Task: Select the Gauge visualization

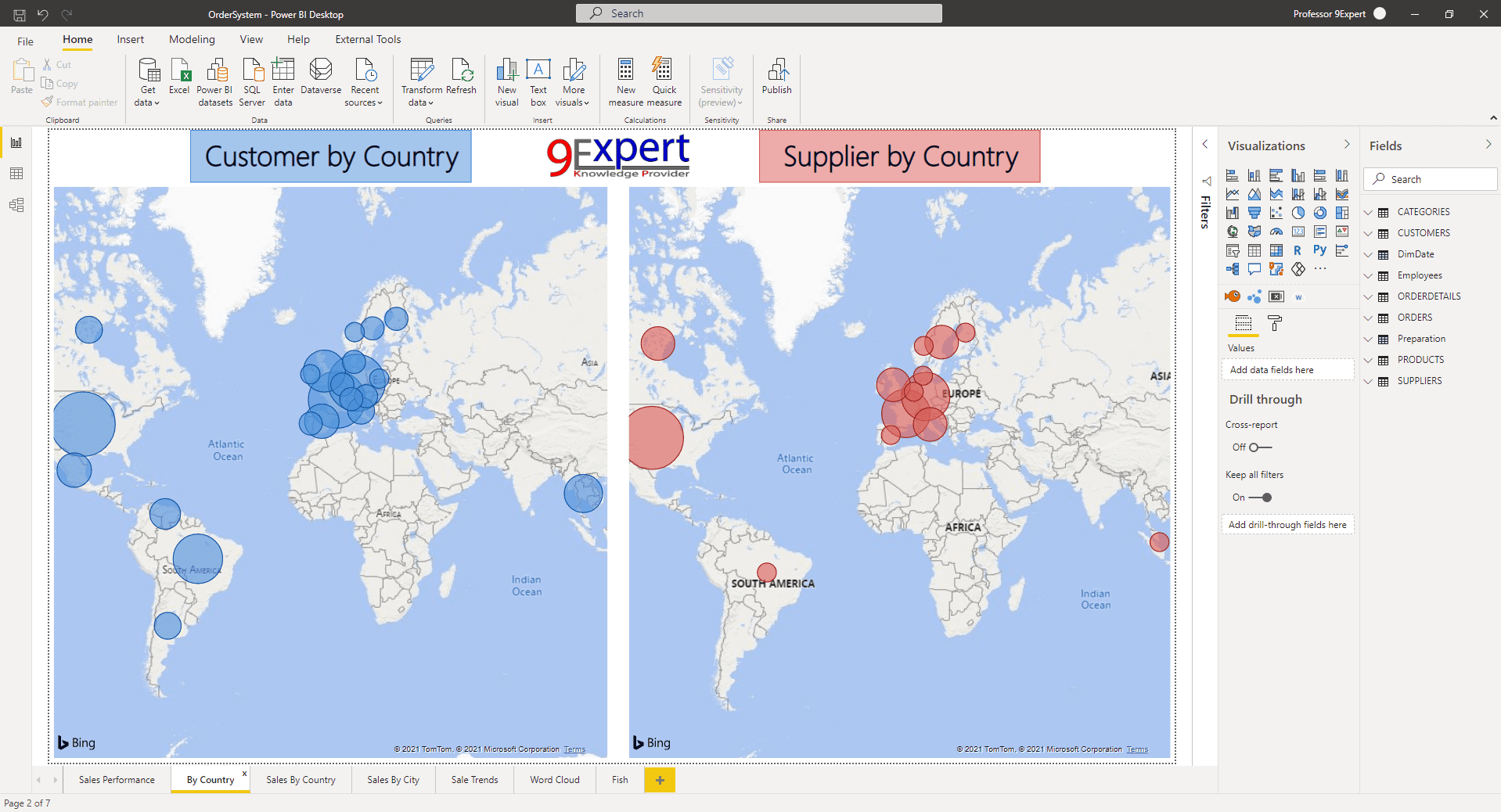Action: tap(1276, 232)
